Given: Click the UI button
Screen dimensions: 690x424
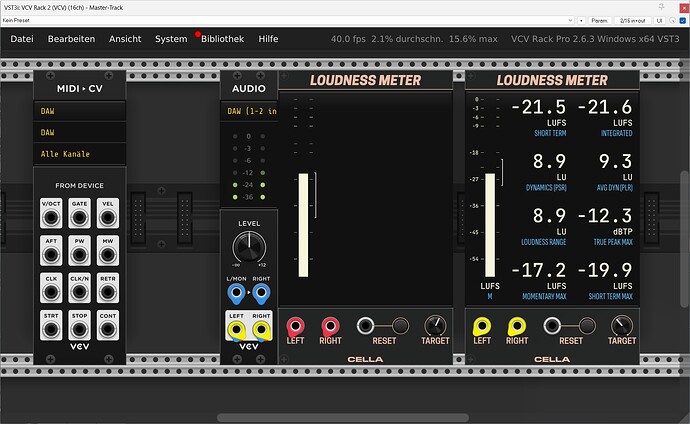Looking at the screenshot, I should pos(659,21).
